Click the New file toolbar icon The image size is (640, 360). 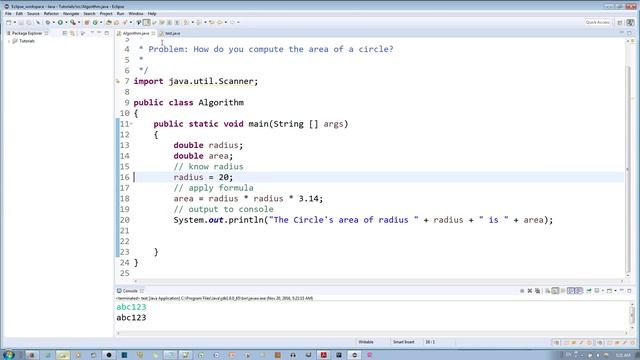coord(9,22)
